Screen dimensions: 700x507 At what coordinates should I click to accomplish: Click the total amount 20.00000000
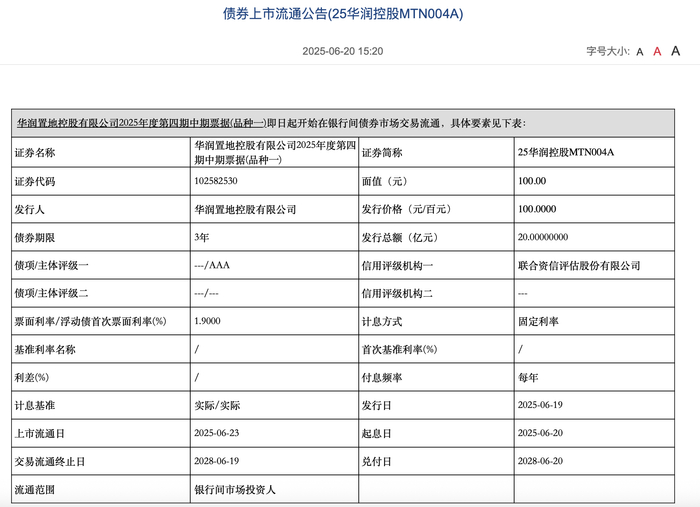(543, 237)
